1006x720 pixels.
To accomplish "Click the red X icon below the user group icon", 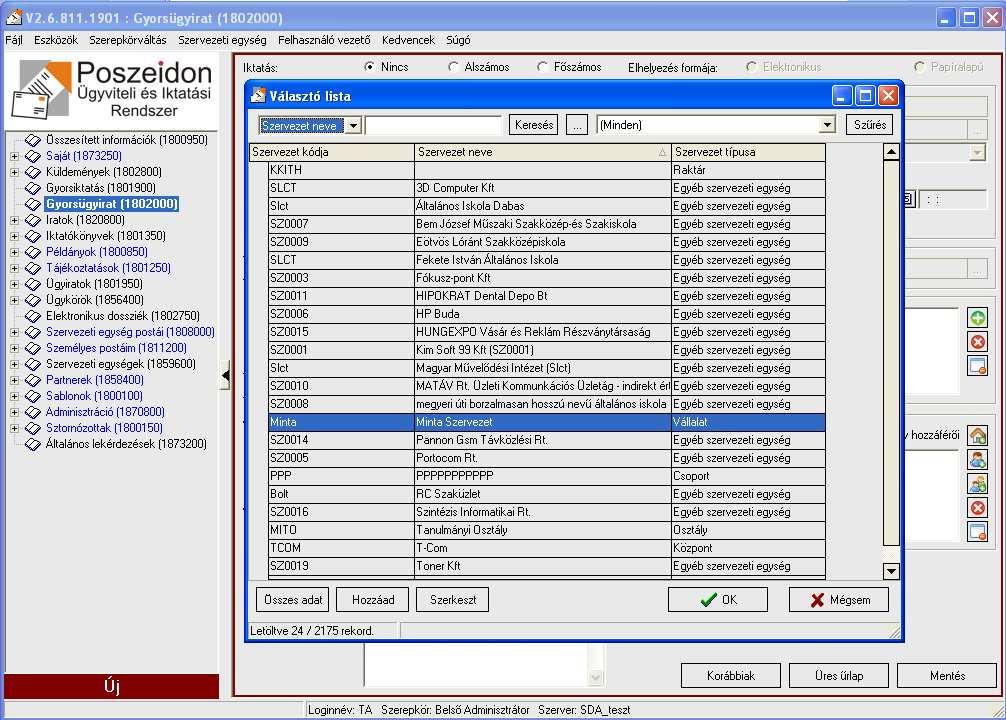I will [x=977, y=508].
